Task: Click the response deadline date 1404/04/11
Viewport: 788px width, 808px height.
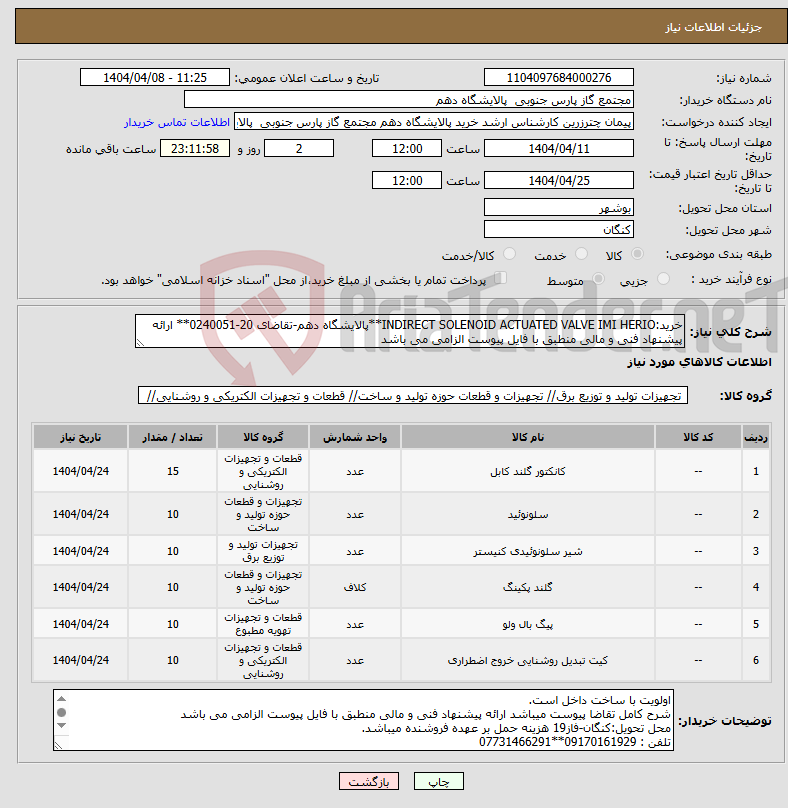Action: click(559, 149)
